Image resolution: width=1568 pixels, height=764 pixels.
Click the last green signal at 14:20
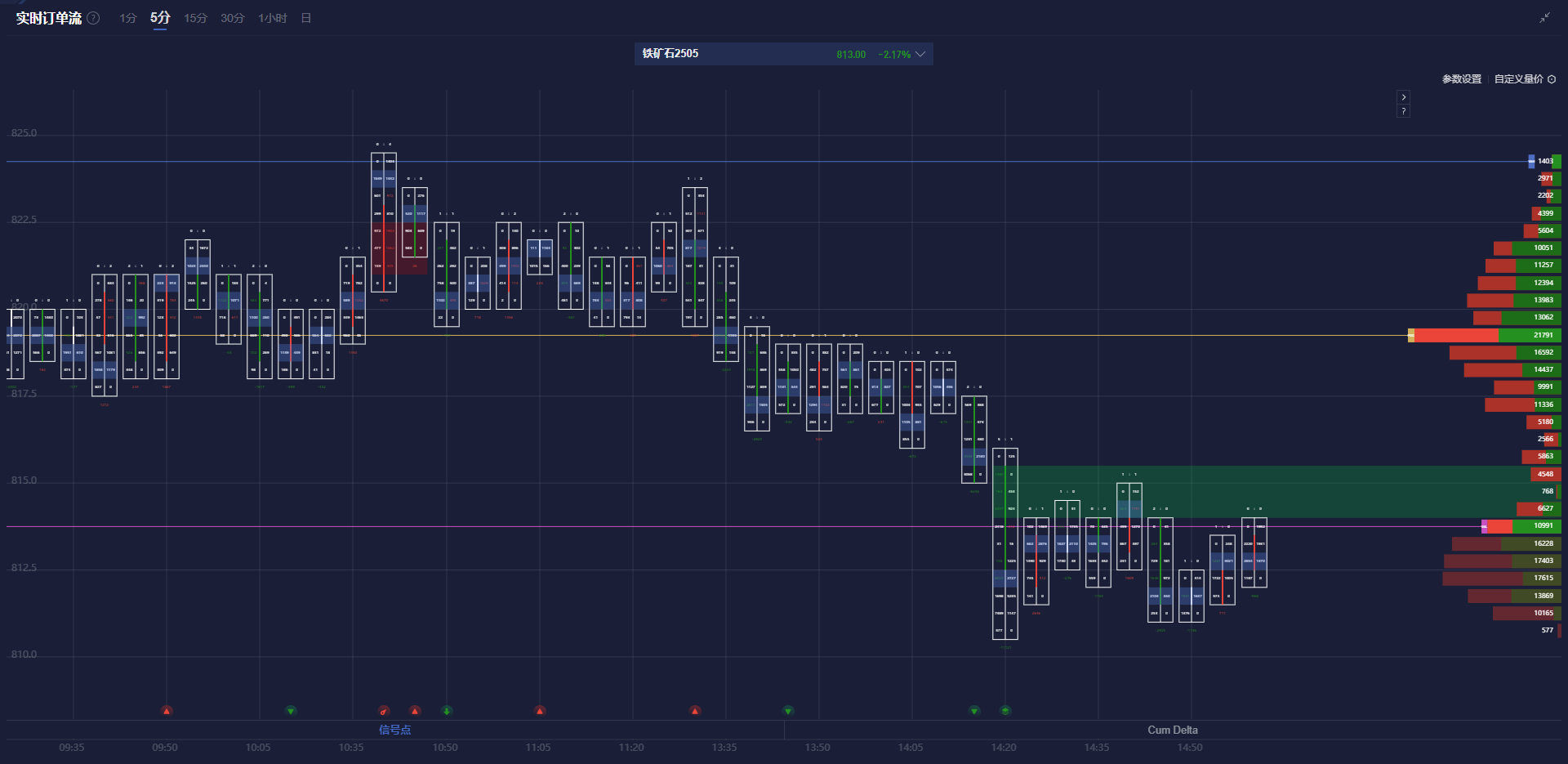[x=1005, y=711]
